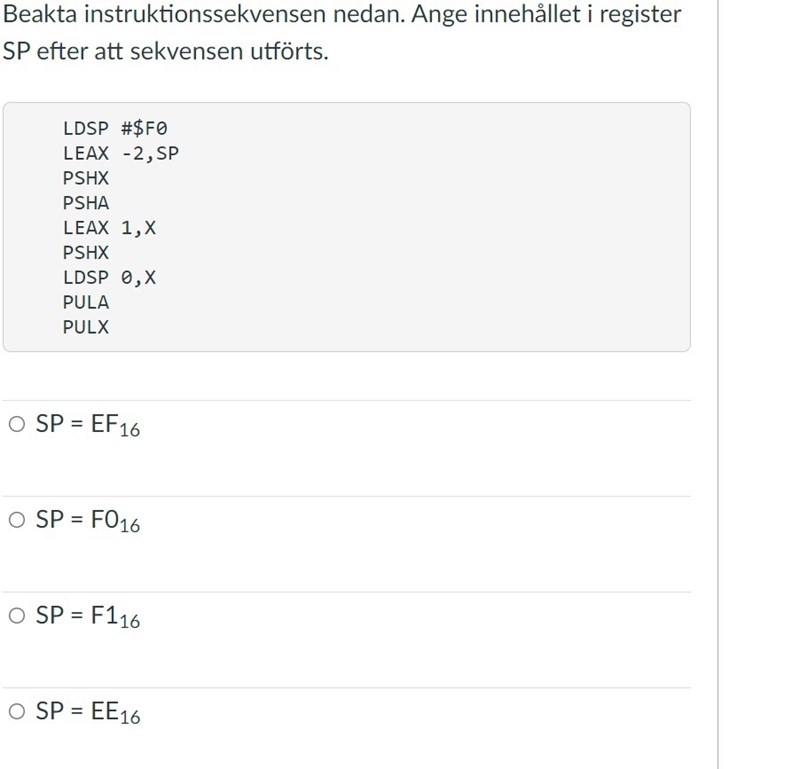800x769 pixels.
Task: Click the sentence 'Beakta instruktionssekvensen nedan.'
Action: pyautogui.click(x=205, y=15)
